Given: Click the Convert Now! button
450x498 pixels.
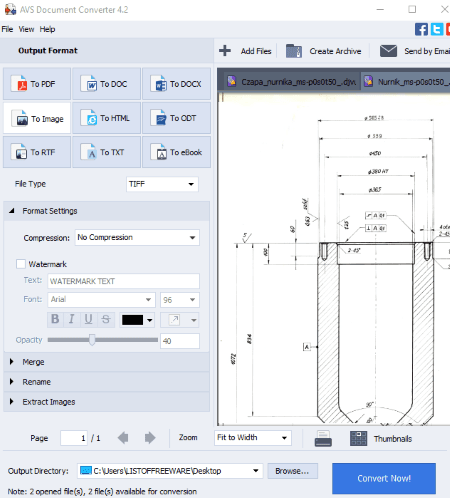Looking at the screenshot, I should [x=384, y=478].
